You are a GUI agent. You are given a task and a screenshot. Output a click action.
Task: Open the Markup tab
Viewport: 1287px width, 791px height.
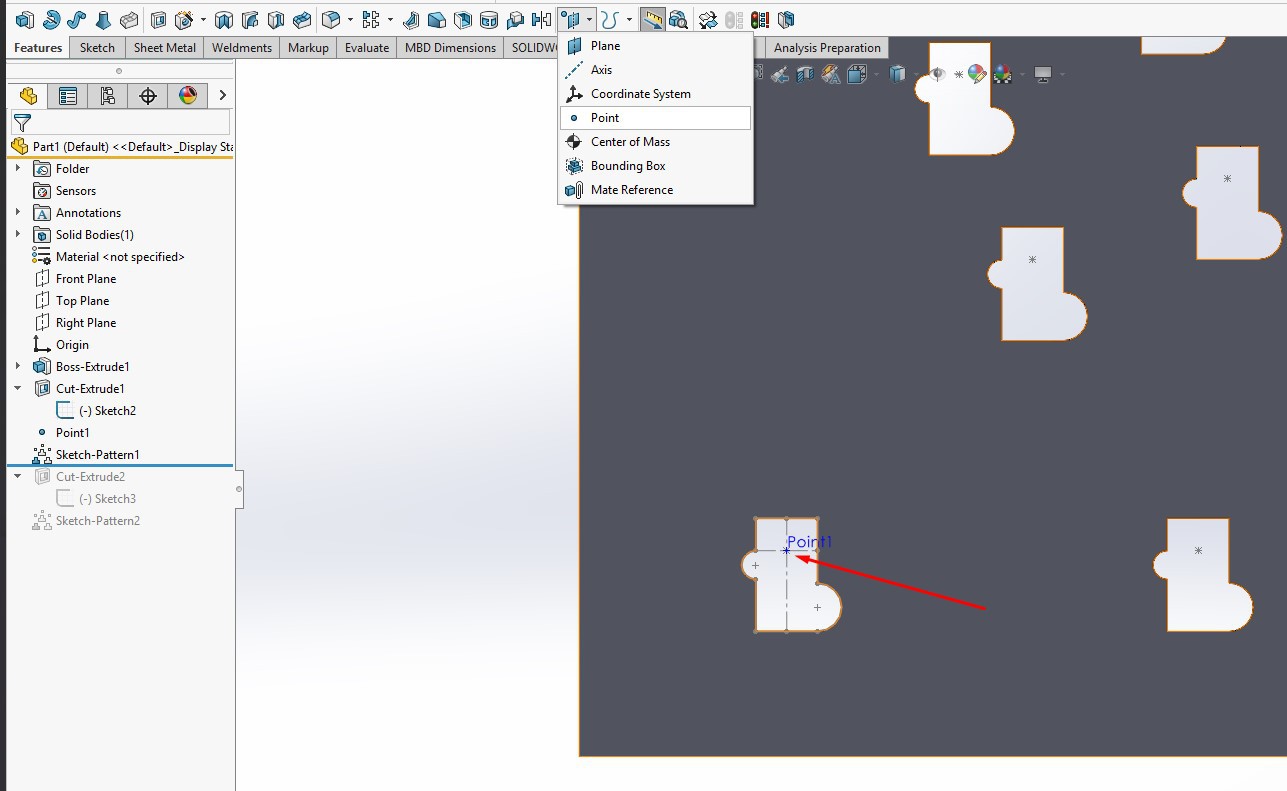pos(308,48)
